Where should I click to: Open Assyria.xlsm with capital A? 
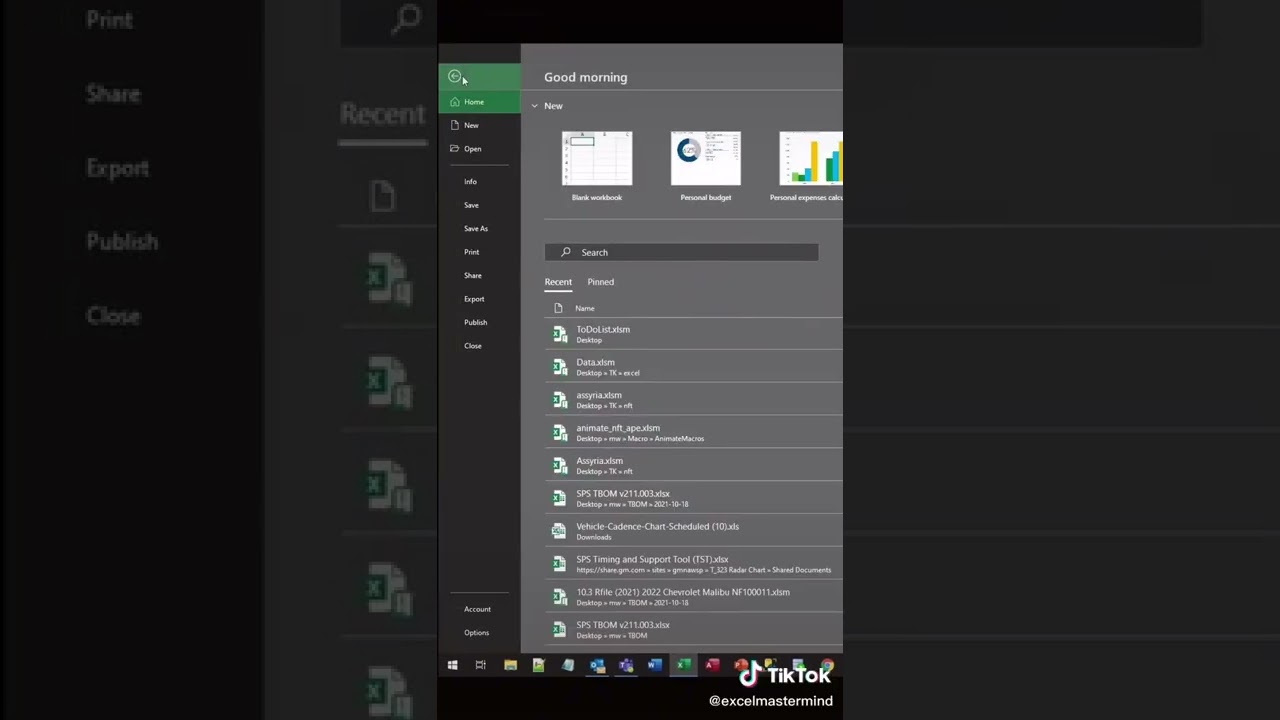coord(693,466)
